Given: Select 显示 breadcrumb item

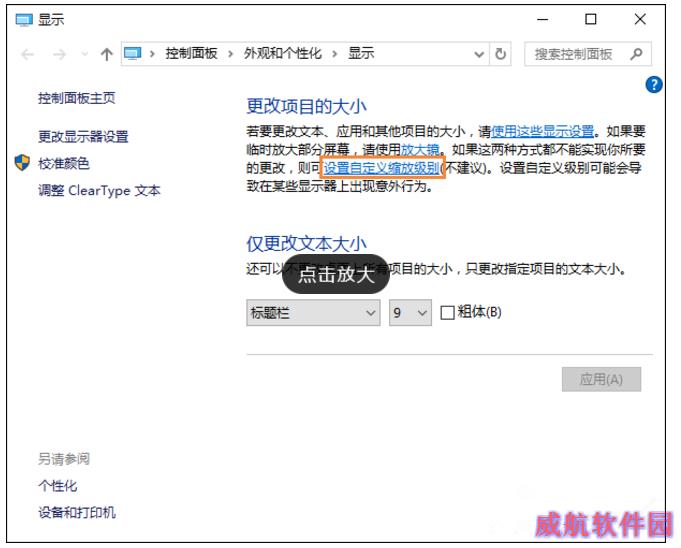Looking at the screenshot, I should coord(361,53).
